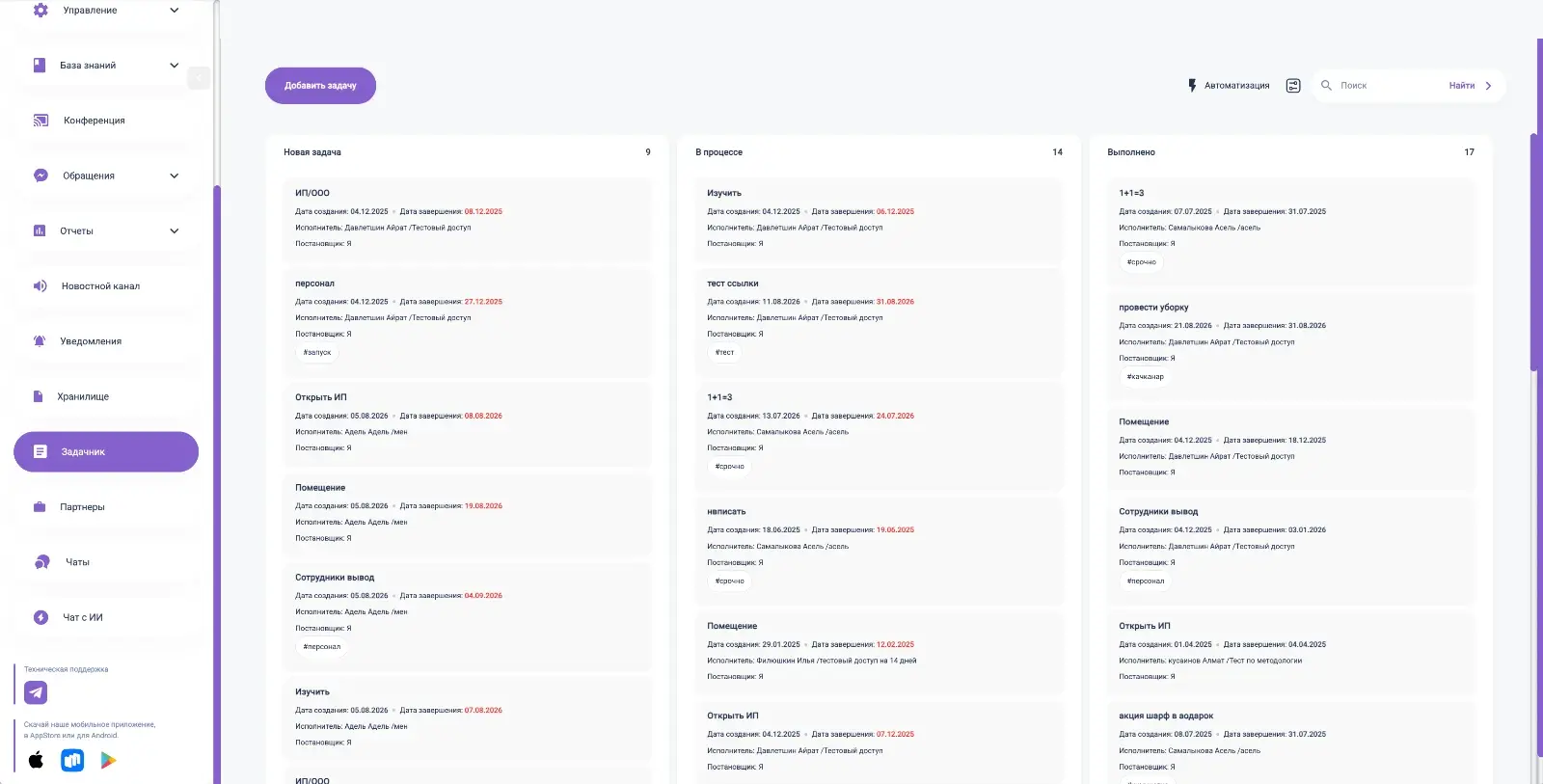
Task: Click the Выполнено column header
Action: point(1131,152)
